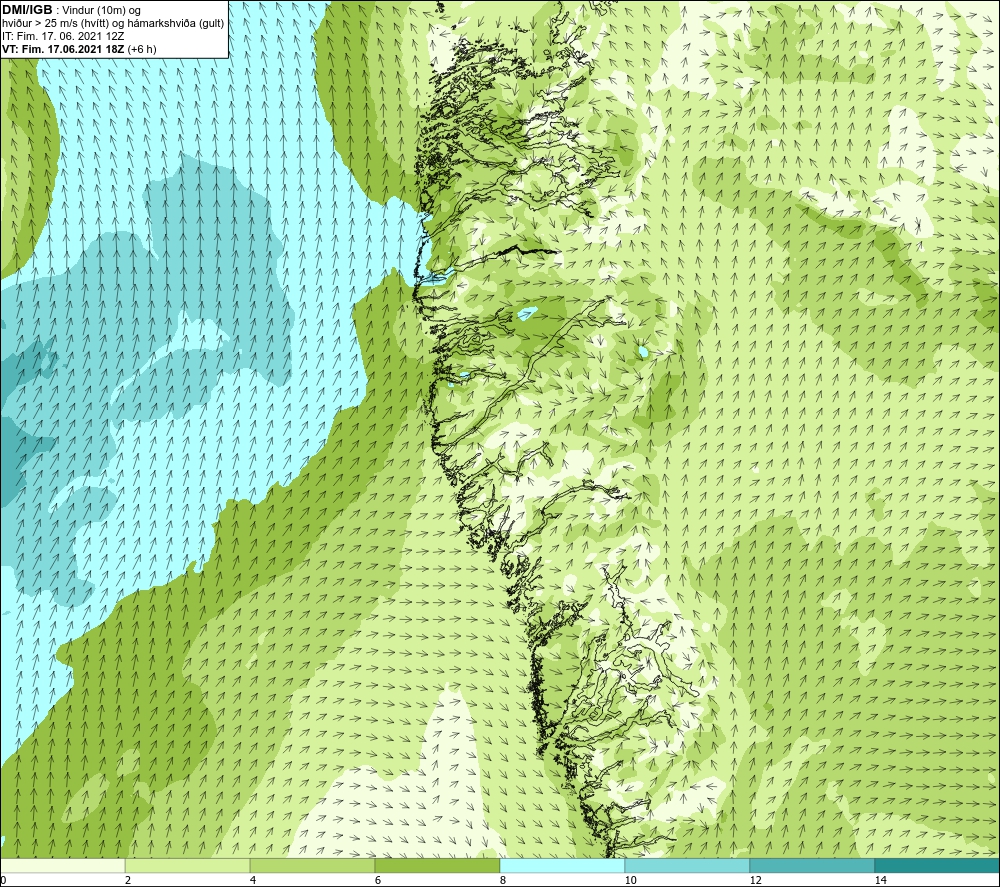Select the darker green 6–8 color scale segment

(438, 866)
